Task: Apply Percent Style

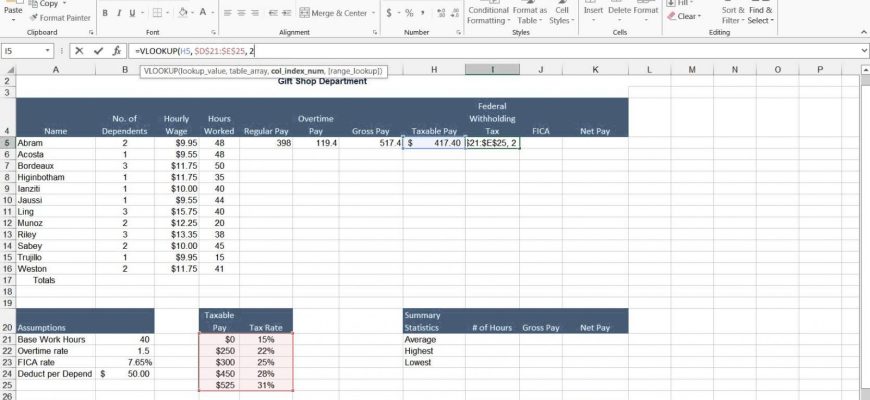Action: coord(409,13)
